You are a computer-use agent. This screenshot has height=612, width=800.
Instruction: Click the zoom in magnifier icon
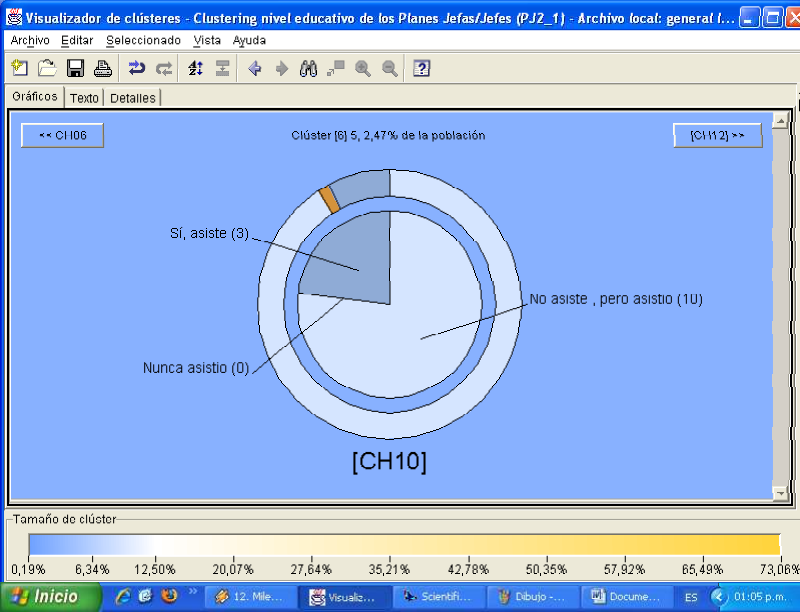[x=363, y=68]
